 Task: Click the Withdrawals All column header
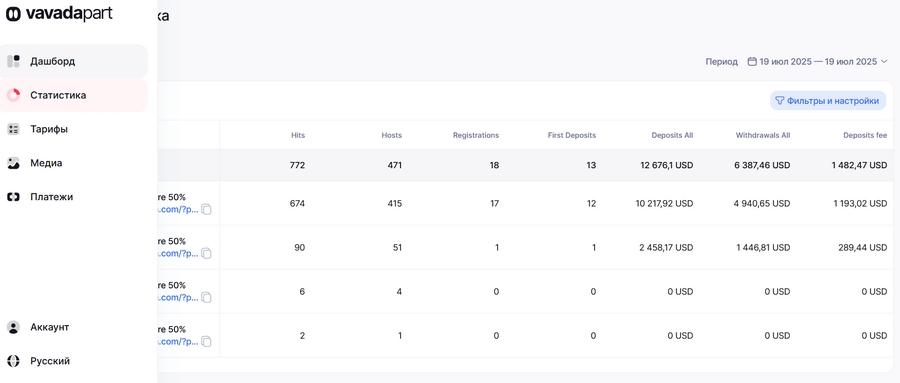coord(763,136)
